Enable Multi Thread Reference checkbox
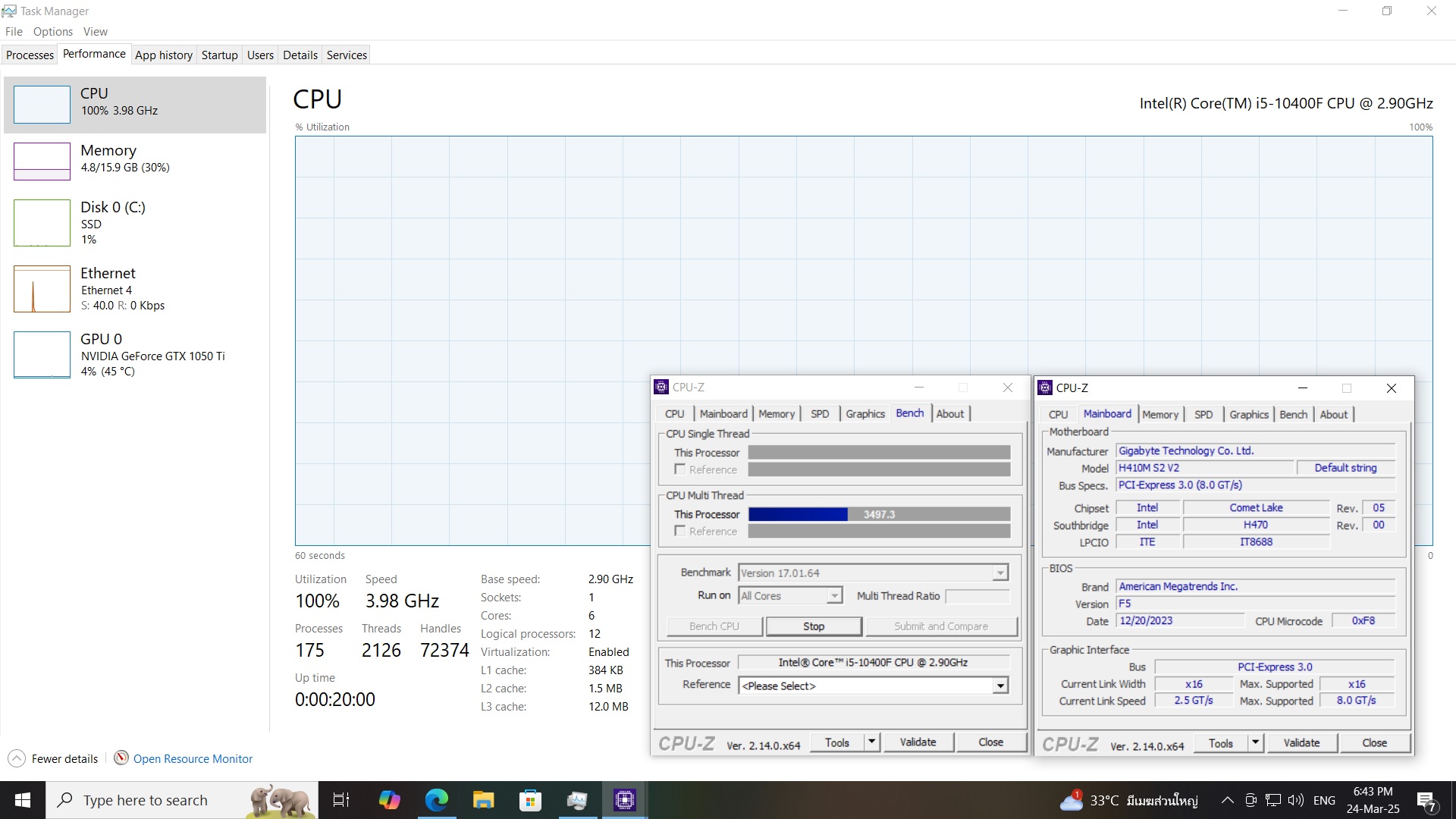Screen dimensions: 1456x819 (x=680, y=531)
